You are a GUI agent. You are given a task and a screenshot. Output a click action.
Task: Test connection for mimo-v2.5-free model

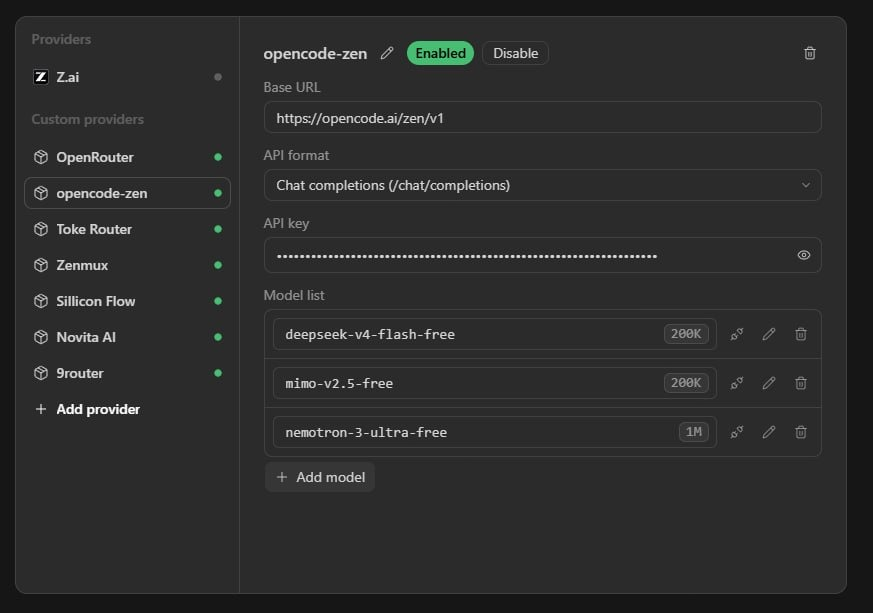pyautogui.click(x=737, y=383)
